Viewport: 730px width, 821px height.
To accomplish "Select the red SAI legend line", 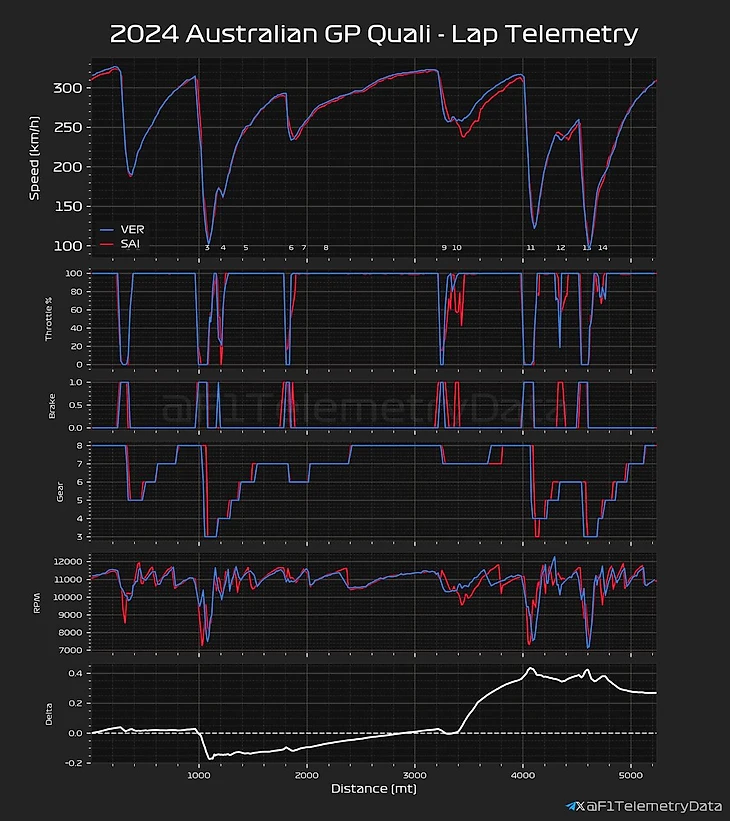I will [105, 244].
